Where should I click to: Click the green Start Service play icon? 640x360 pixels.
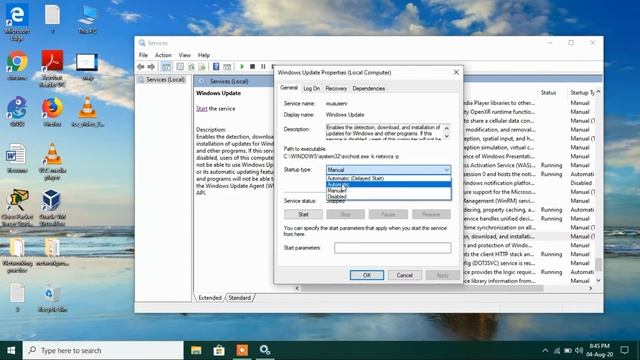point(242,67)
